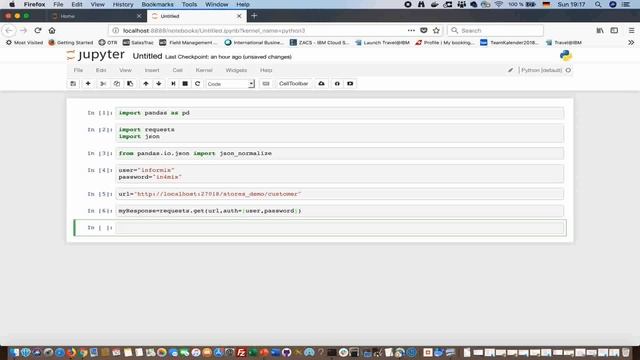The height and width of the screenshot is (360, 640).
Task: Click the cell with import pandas as pd
Action: (340, 113)
